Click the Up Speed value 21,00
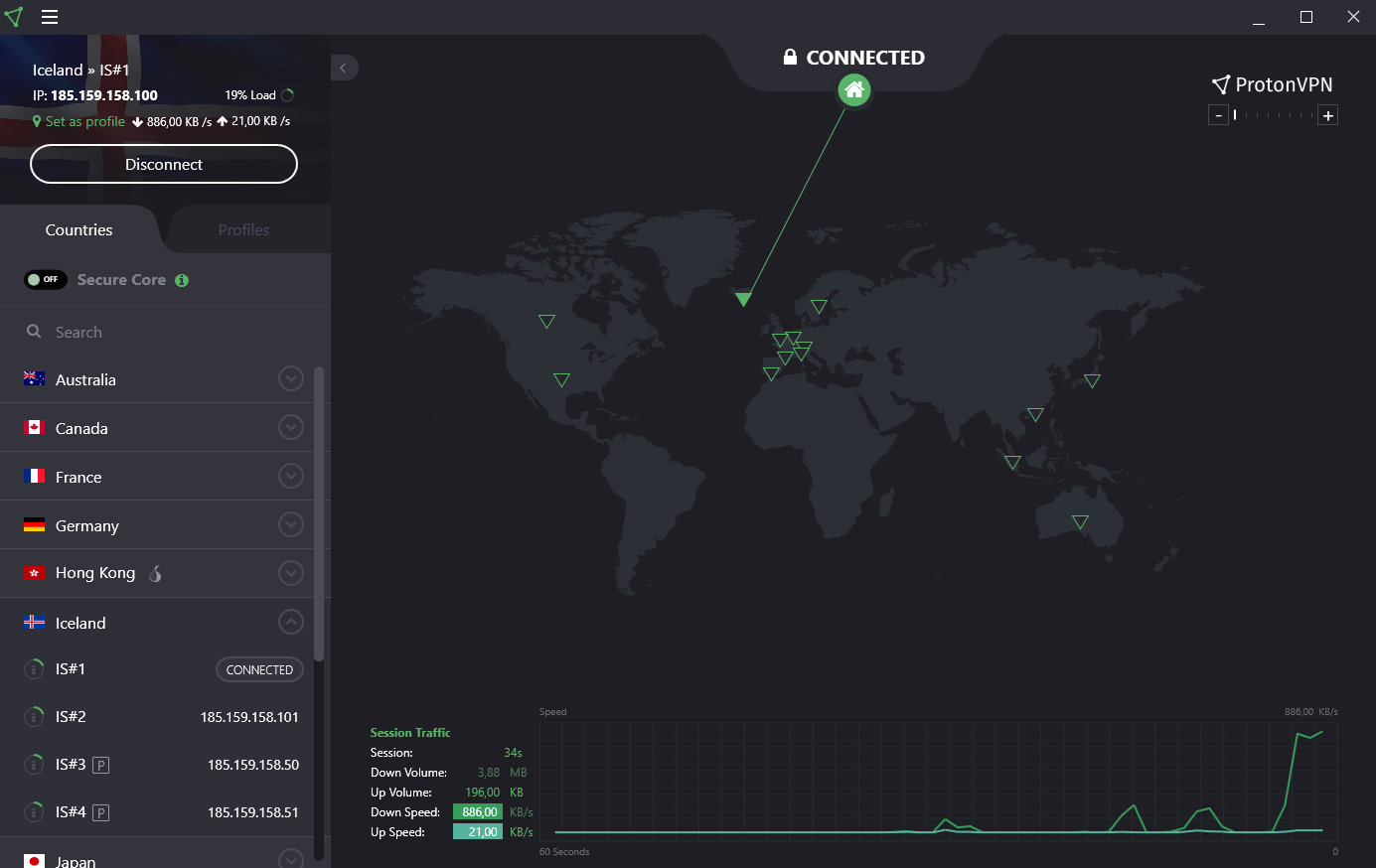The width and height of the screenshot is (1376, 868). click(x=478, y=831)
